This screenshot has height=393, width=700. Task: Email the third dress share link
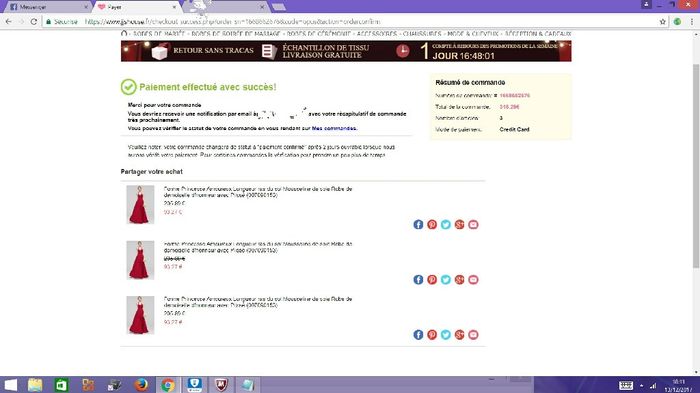click(x=473, y=334)
